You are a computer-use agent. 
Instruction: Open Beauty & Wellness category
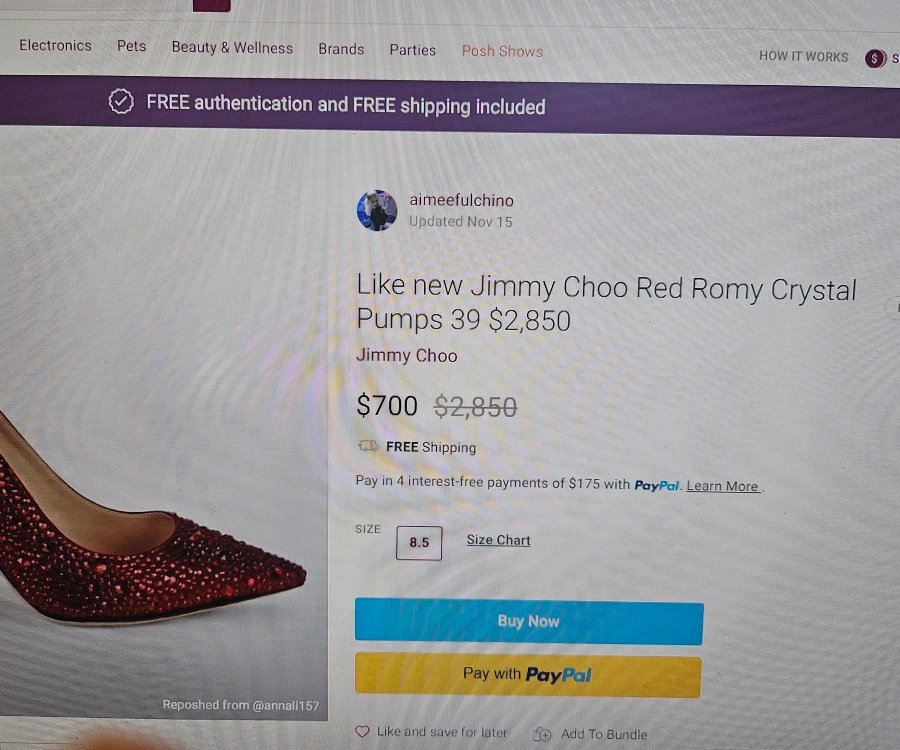[232, 48]
